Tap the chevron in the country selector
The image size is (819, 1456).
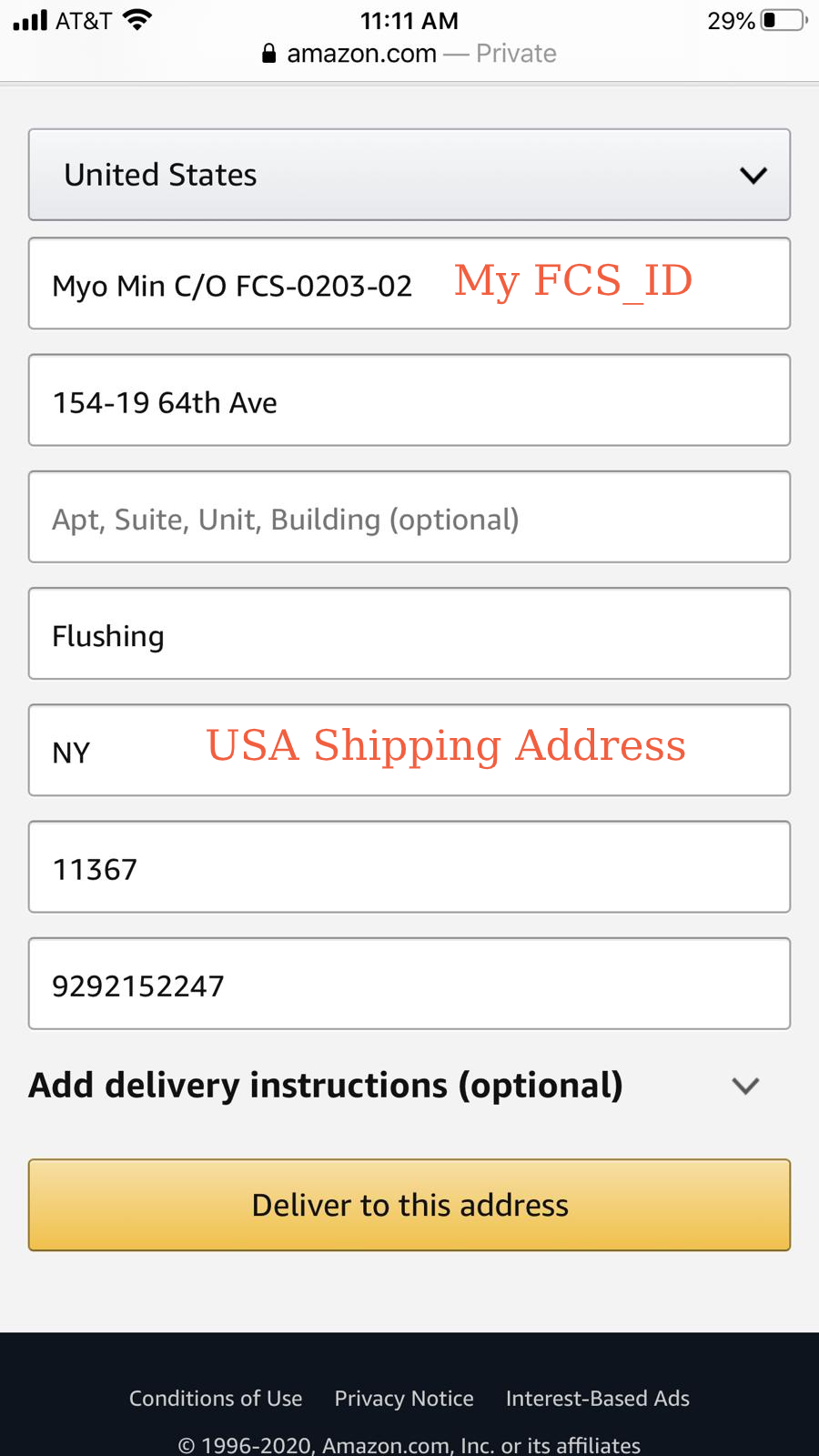[x=753, y=175]
